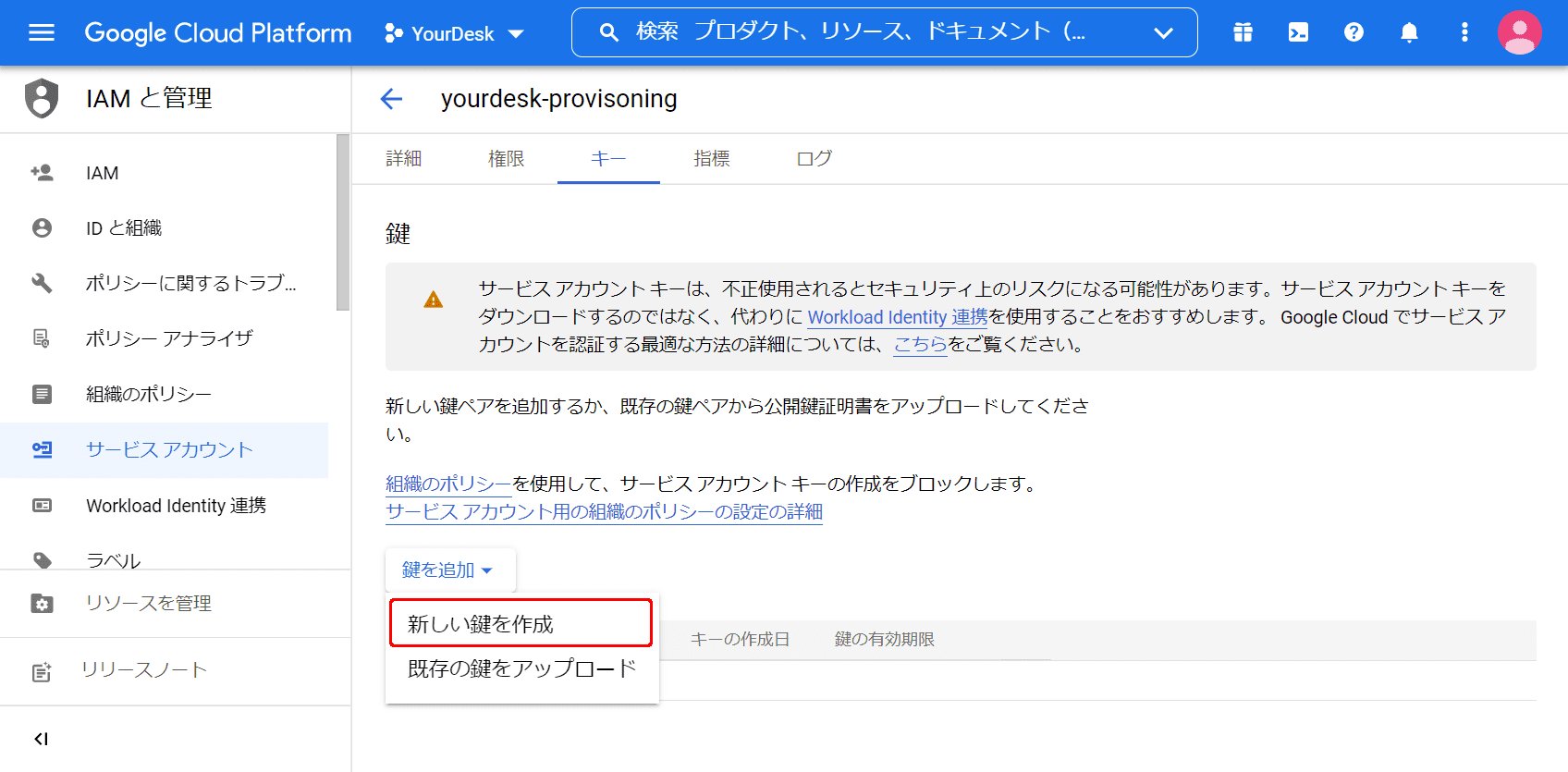Open the 組織のポリシー inline link
The image size is (1568, 772).
[448, 484]
